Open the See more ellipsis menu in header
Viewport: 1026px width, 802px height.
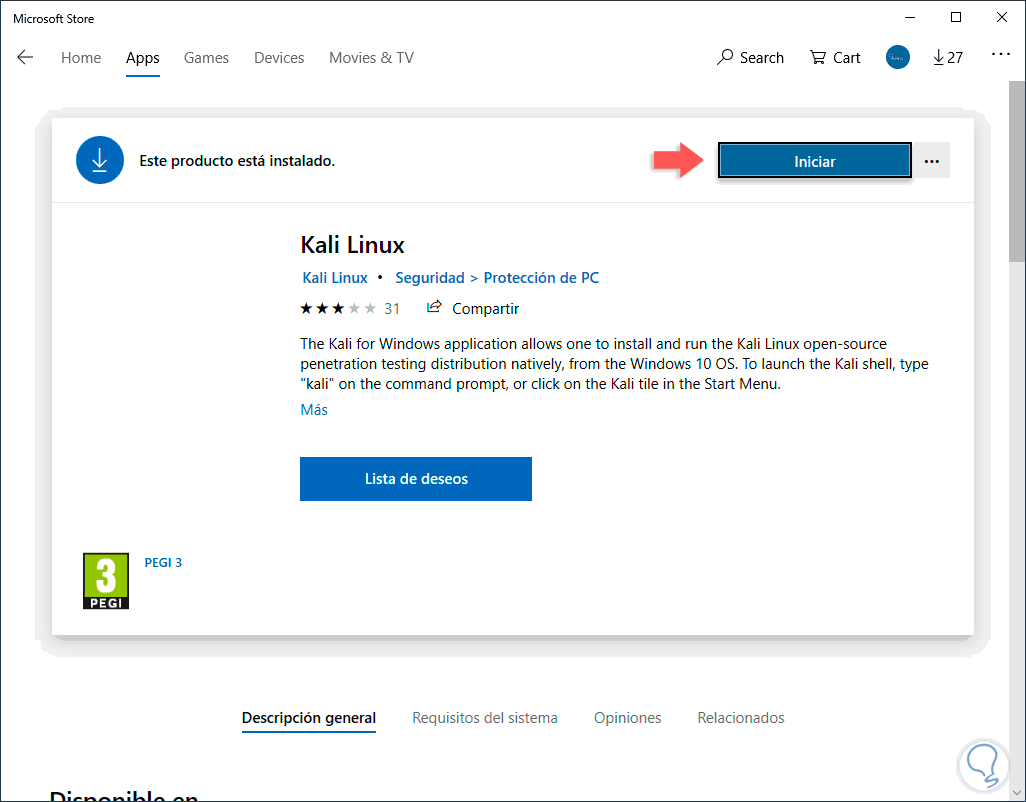coord(1000,55)
